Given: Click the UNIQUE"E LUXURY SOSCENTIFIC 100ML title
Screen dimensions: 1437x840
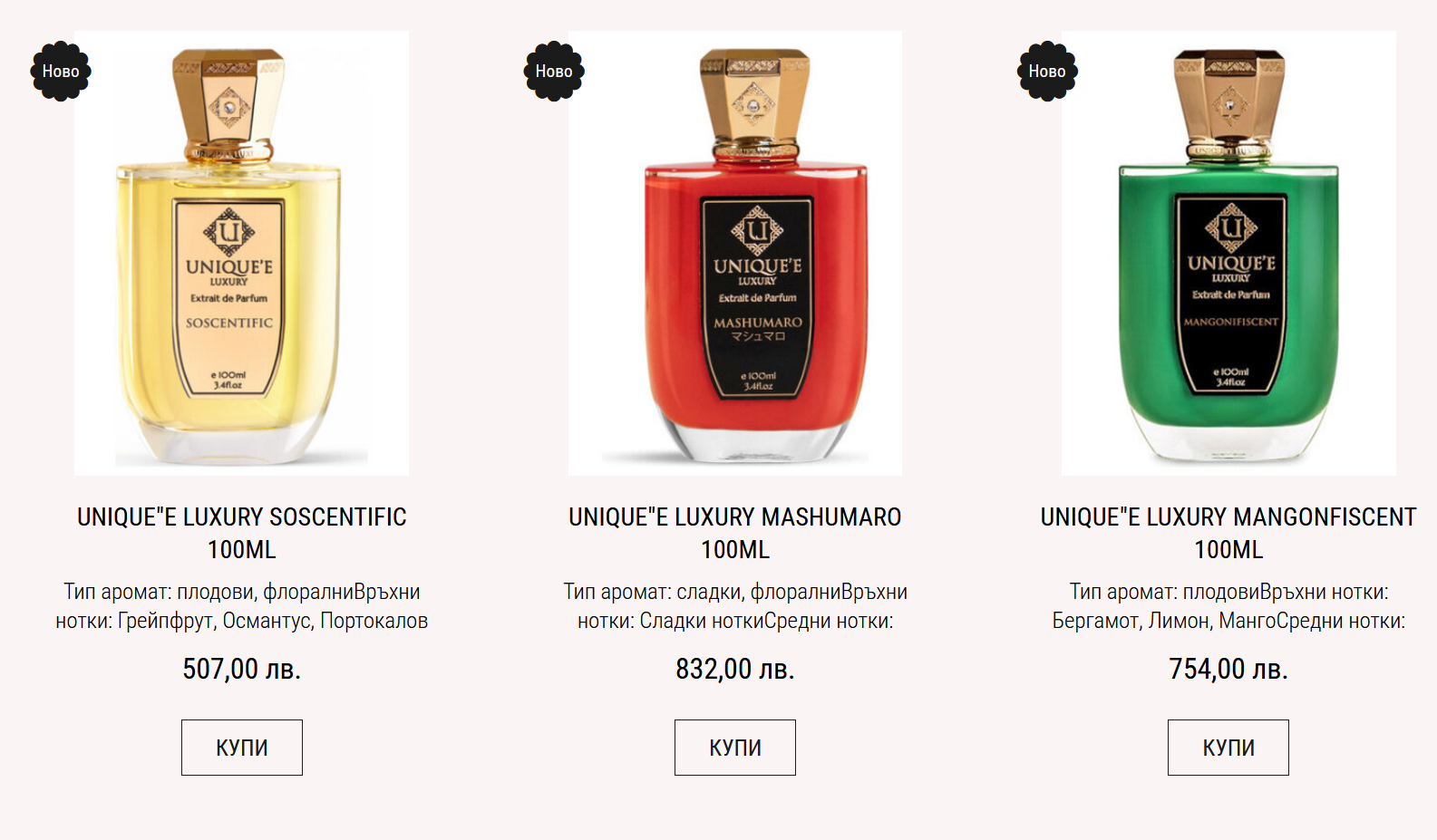Looking at the screenshot, I should [x=242, y=533].
